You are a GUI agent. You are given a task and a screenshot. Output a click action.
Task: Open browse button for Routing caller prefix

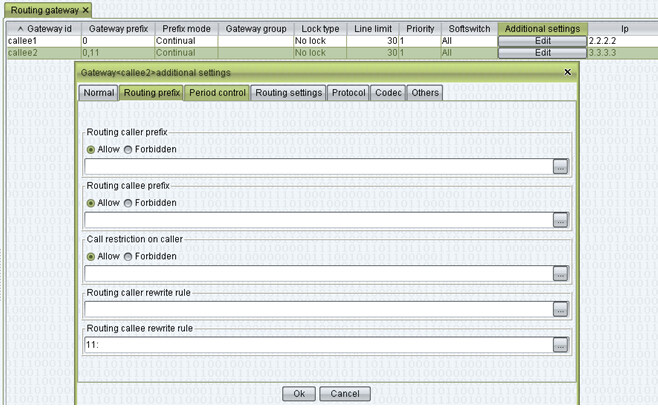[560, 166]
